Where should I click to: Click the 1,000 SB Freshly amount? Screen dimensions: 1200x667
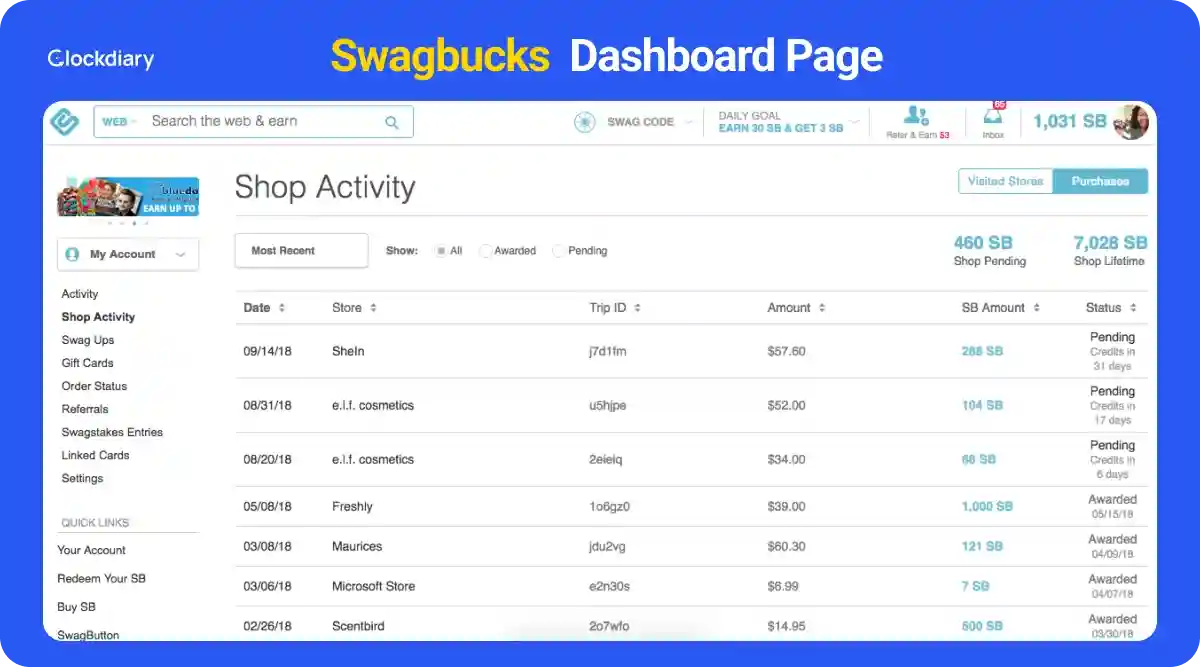[x=987, y=507]
